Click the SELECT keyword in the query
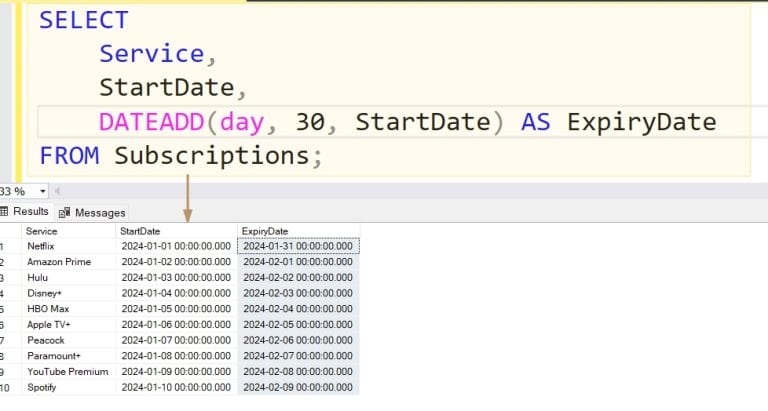This screenshot has height=411, width=768. (84, 20)
